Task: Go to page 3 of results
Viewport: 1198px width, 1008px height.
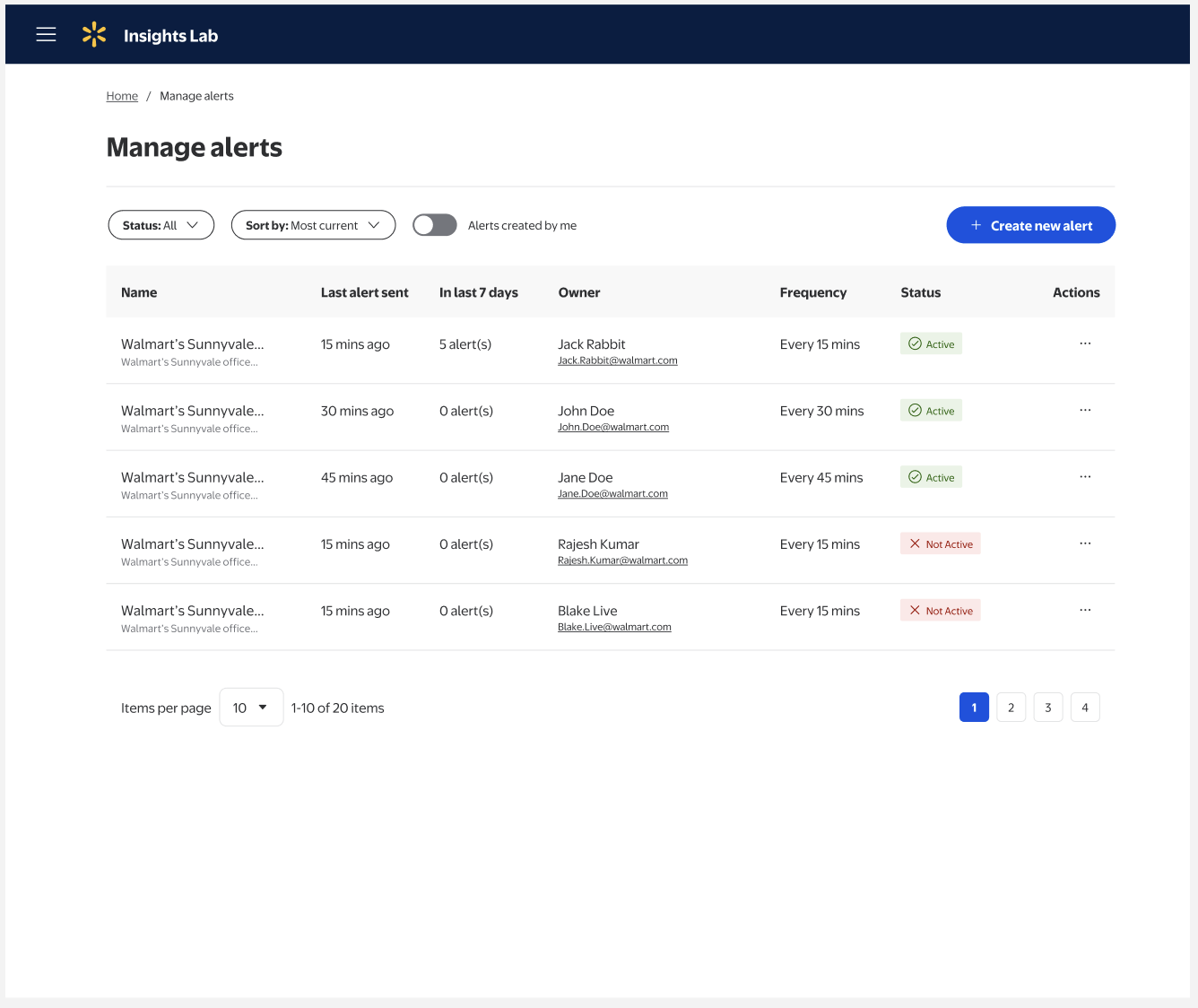Action: (x=1048, y=708)
